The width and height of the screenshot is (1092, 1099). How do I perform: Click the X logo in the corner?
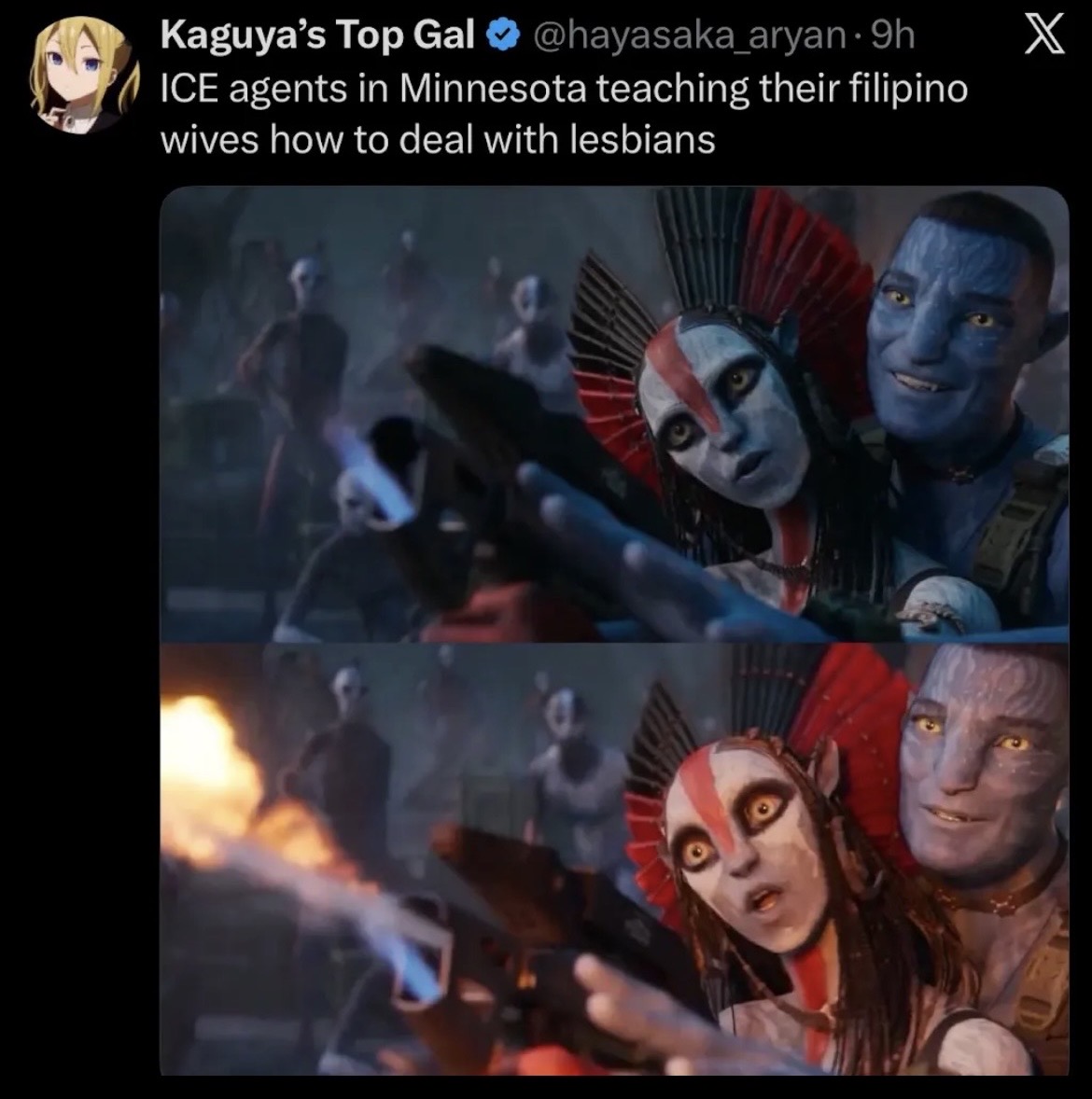[x=1044, y=35]
